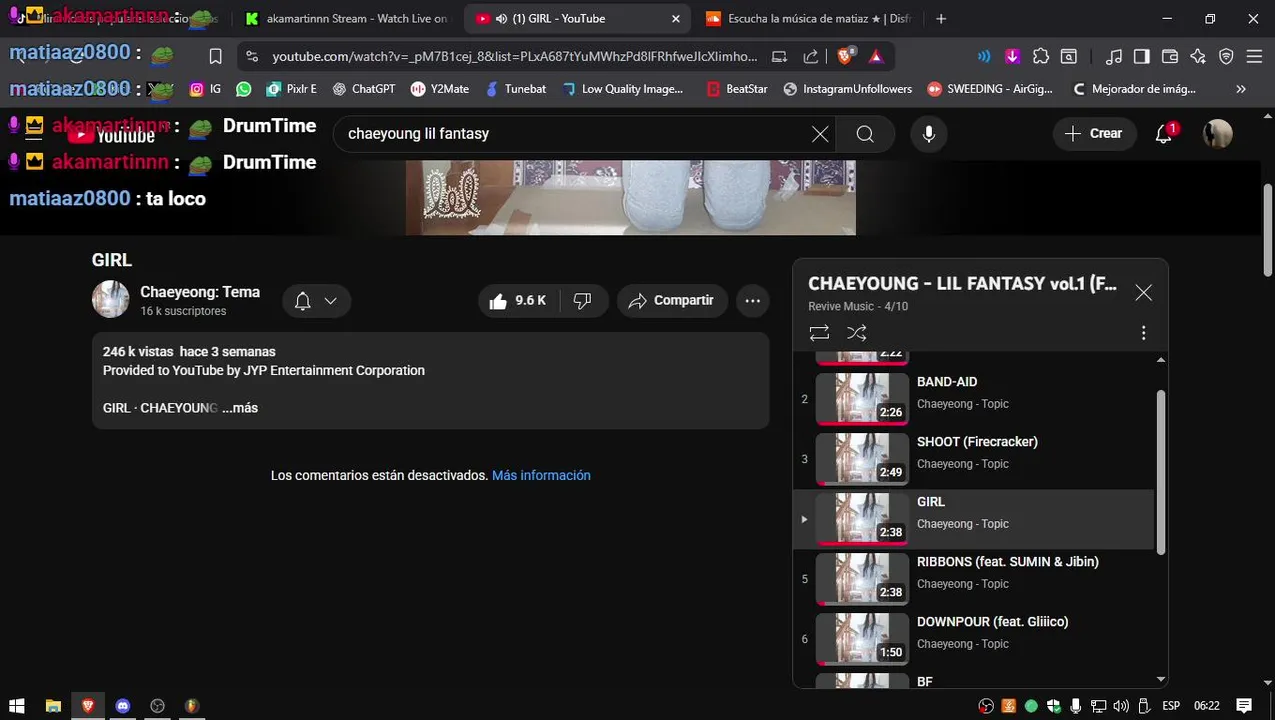
Task: Open Leo AI sparkle icon
Action: click(1198, 56)
